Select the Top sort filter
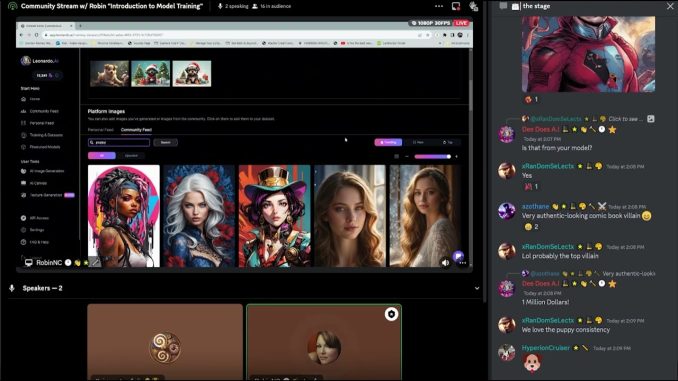The height and width of the screenshot is (381, 678). [448, 142]
